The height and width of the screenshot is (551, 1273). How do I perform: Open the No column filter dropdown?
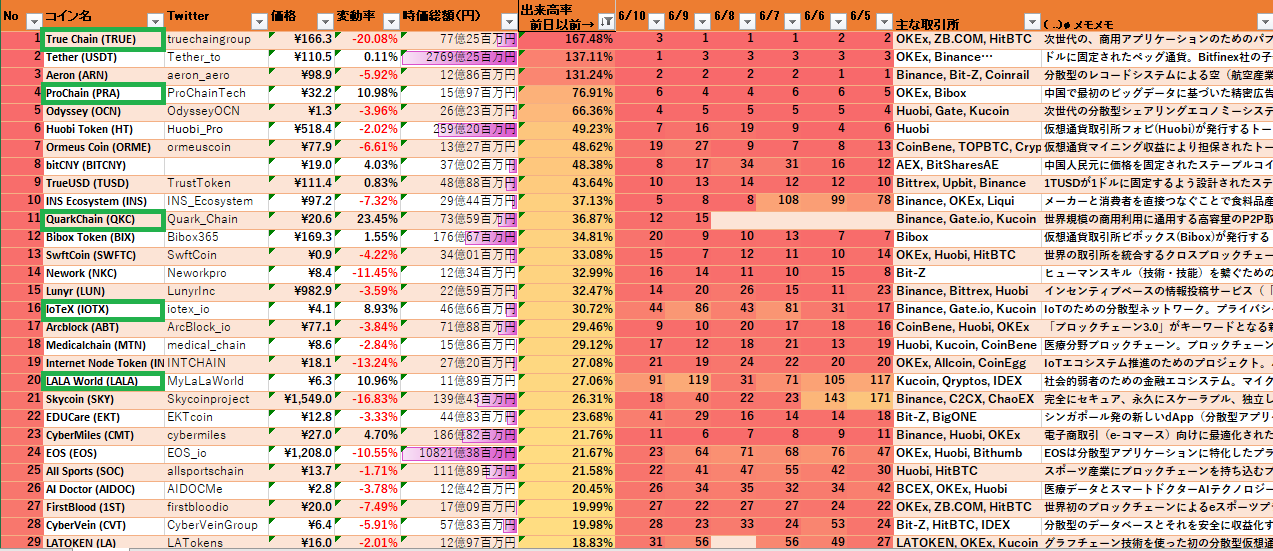33,20
